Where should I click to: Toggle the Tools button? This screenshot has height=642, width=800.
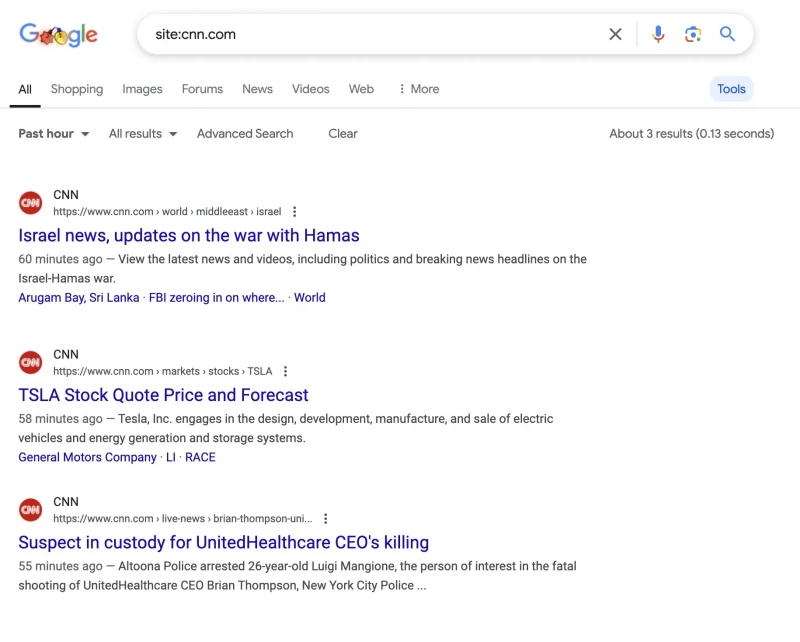(x=731, y=89)
